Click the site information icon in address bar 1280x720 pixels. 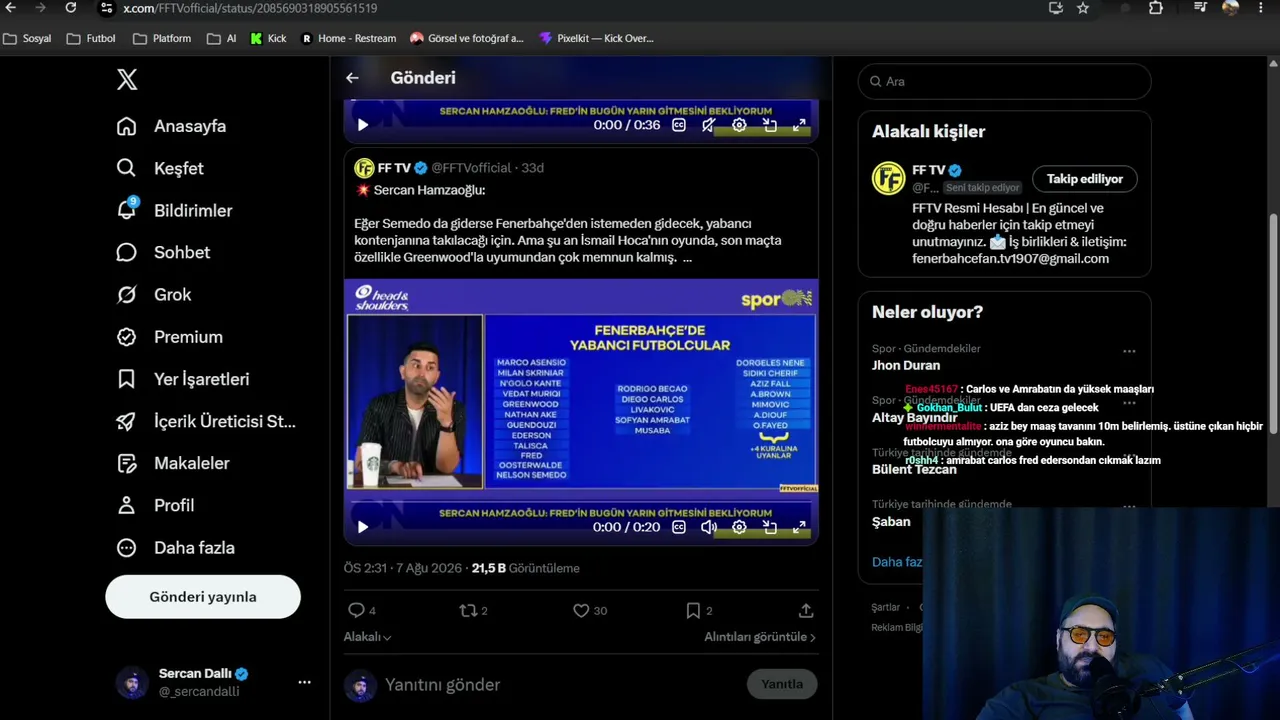pos(106,8)
